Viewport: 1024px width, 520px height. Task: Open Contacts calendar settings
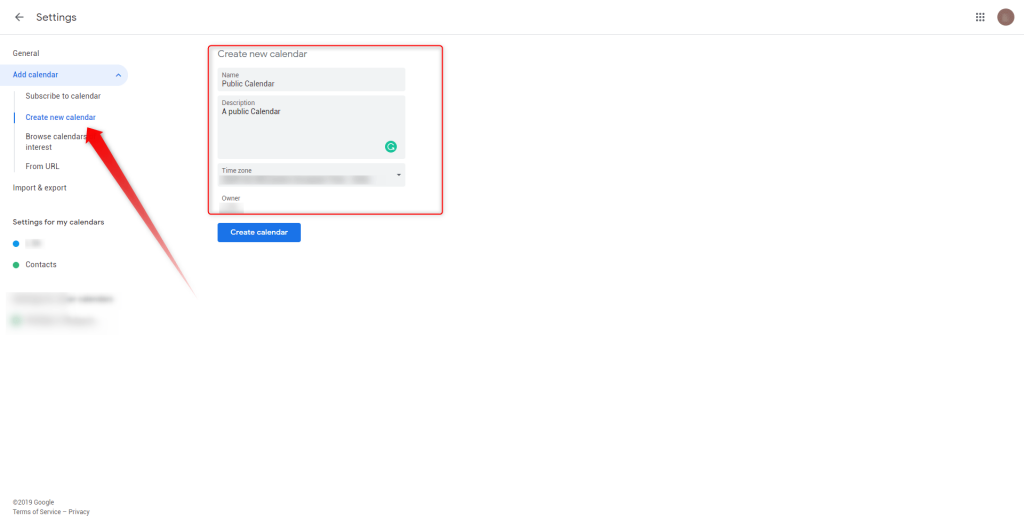tap(41, 265)
